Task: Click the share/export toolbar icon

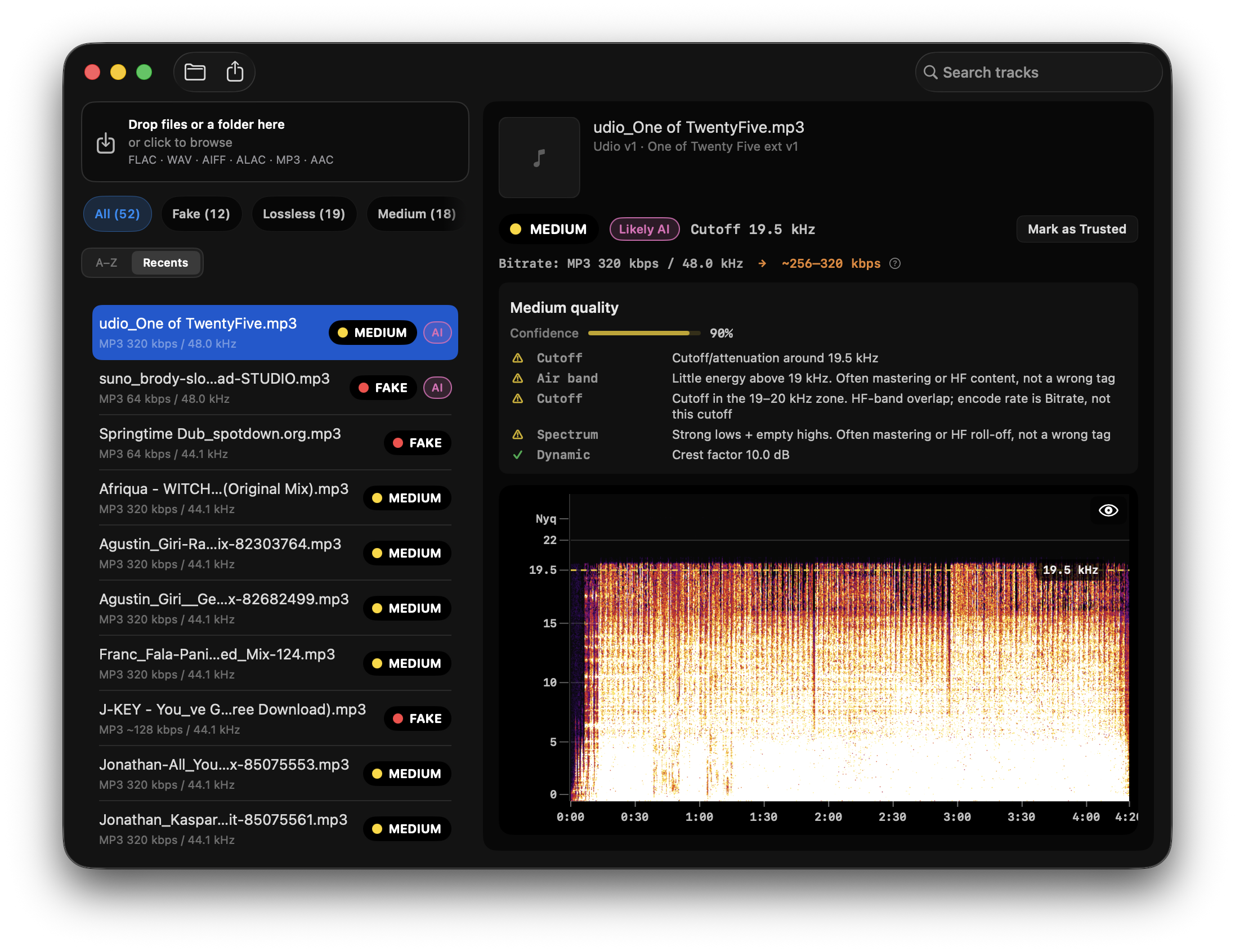Action: (x=235, y=72)
